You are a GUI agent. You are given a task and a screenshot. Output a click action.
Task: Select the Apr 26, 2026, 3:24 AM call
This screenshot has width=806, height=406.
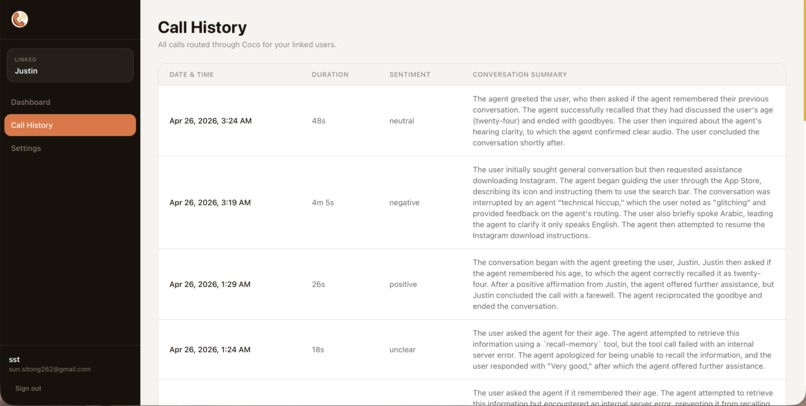point(472,121)
